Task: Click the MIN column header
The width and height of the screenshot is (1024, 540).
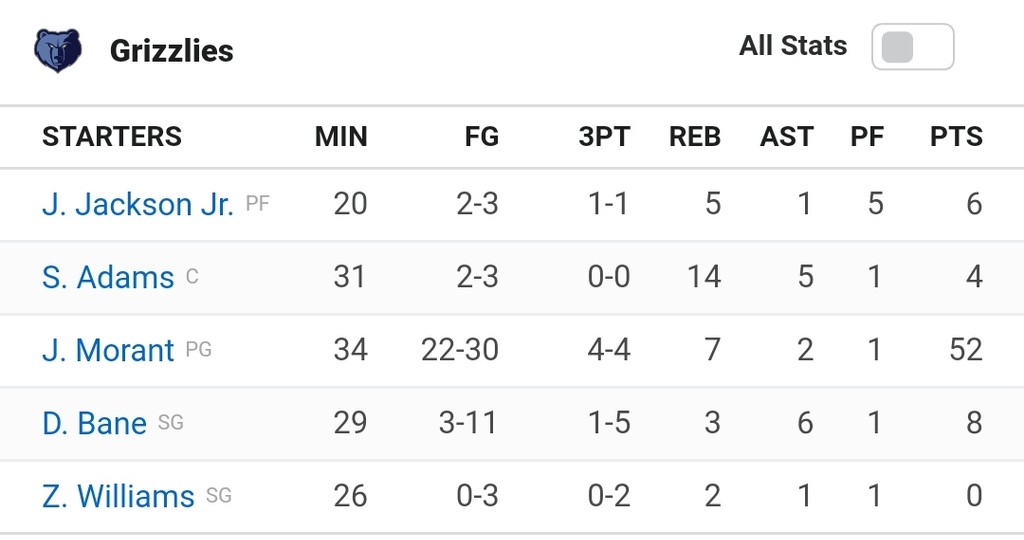Action: pyautogui.click(x=341, y=136)
